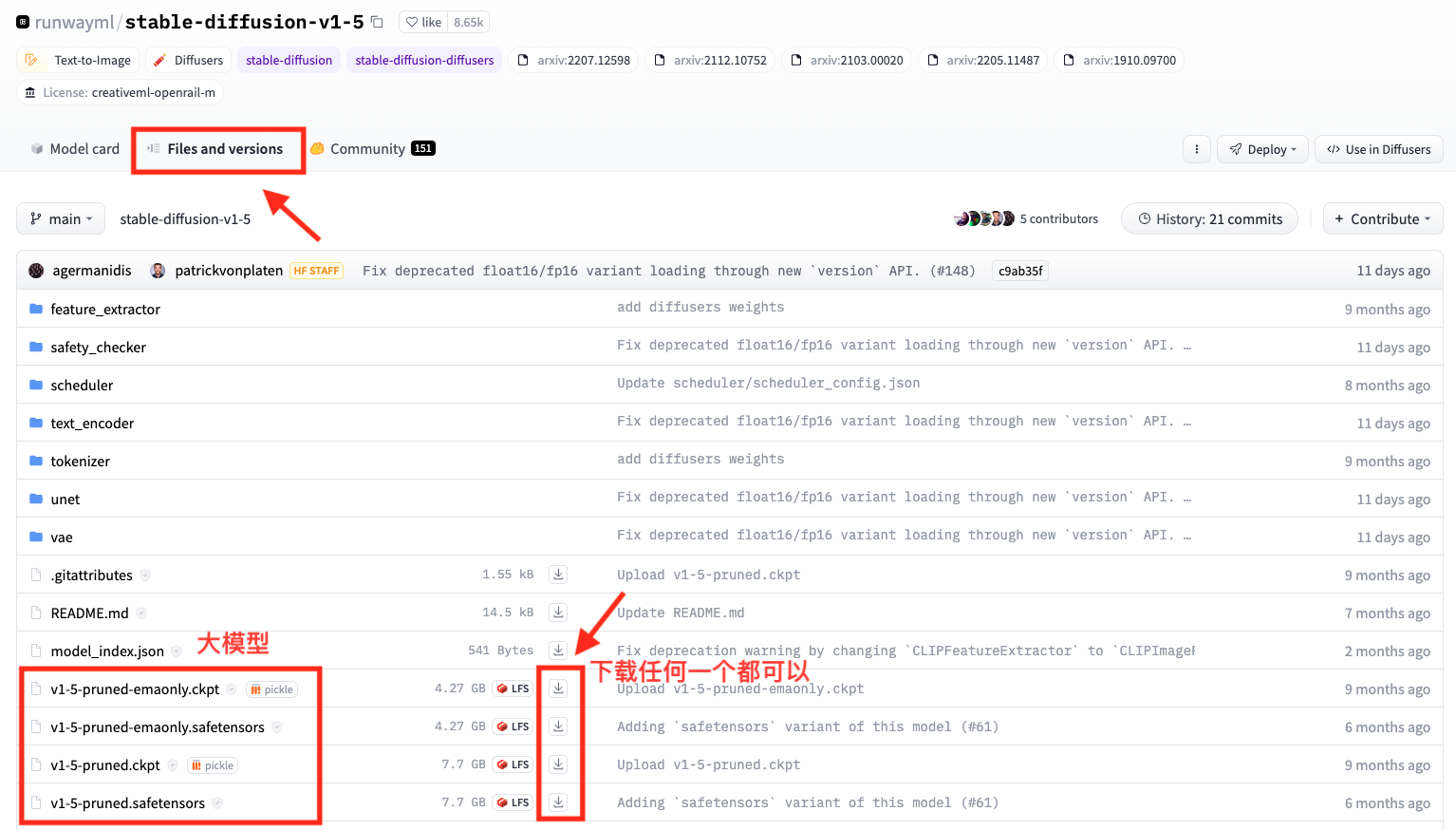Copy model name with the copy icon
This screenshot has width=1456, height=830.
pyautogui.click(x=377, y=22)
